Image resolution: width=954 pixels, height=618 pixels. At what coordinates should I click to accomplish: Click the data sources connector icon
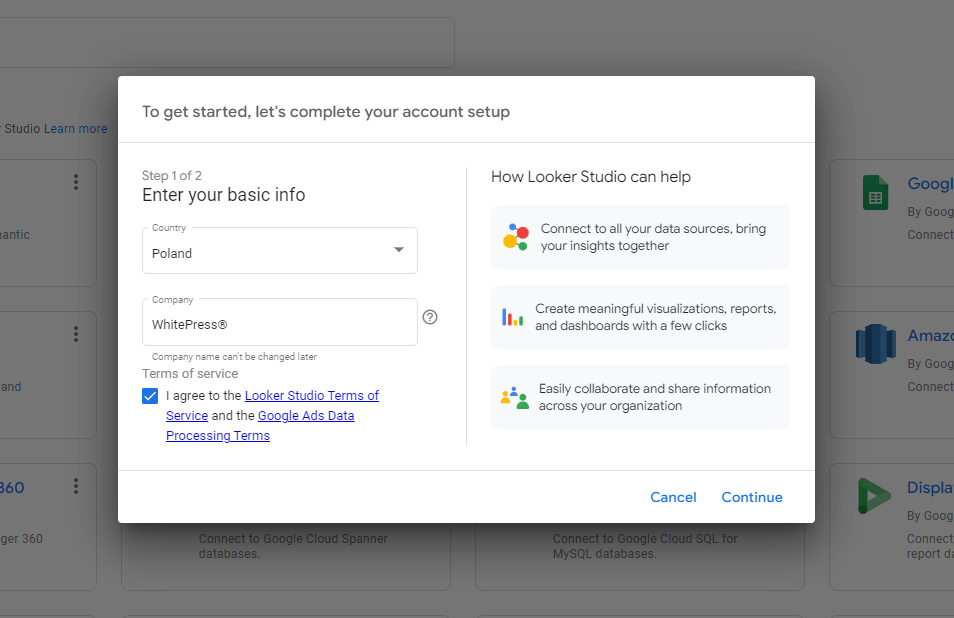pos(516,237)
